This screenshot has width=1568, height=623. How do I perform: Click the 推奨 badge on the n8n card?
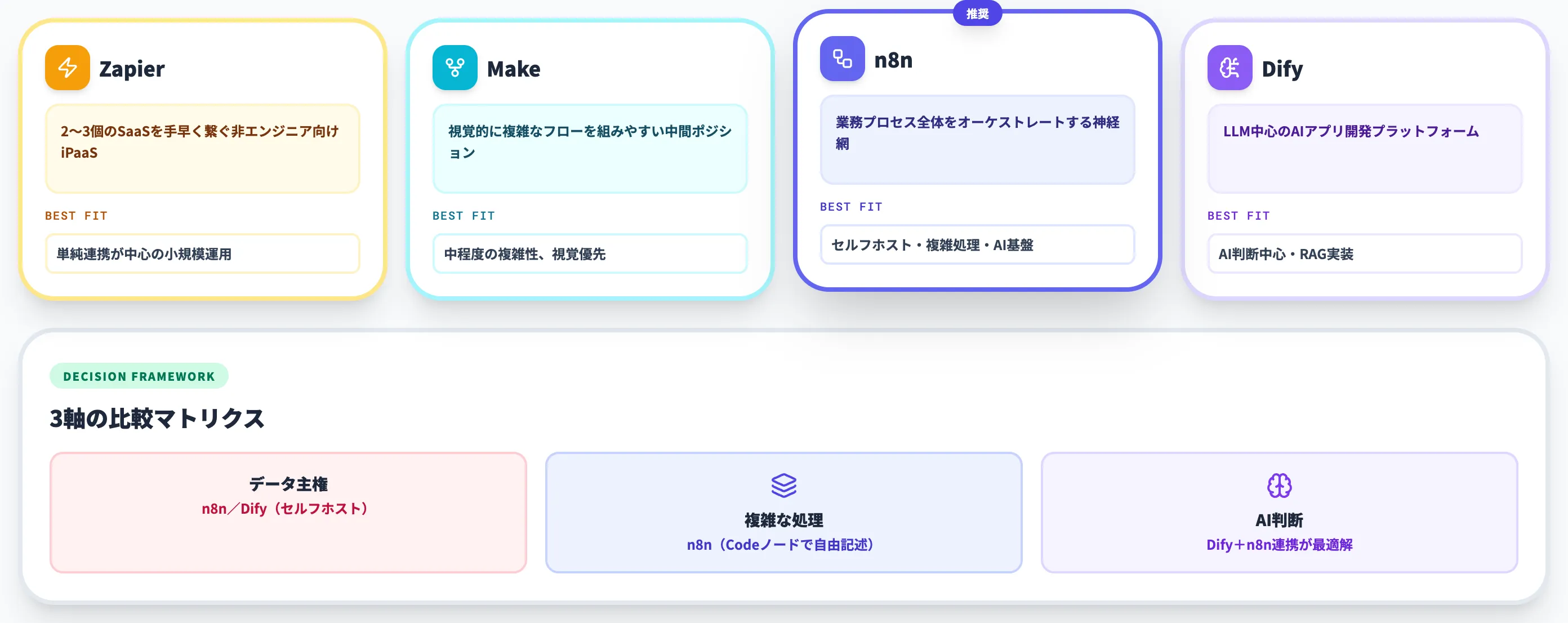(977, 14)
